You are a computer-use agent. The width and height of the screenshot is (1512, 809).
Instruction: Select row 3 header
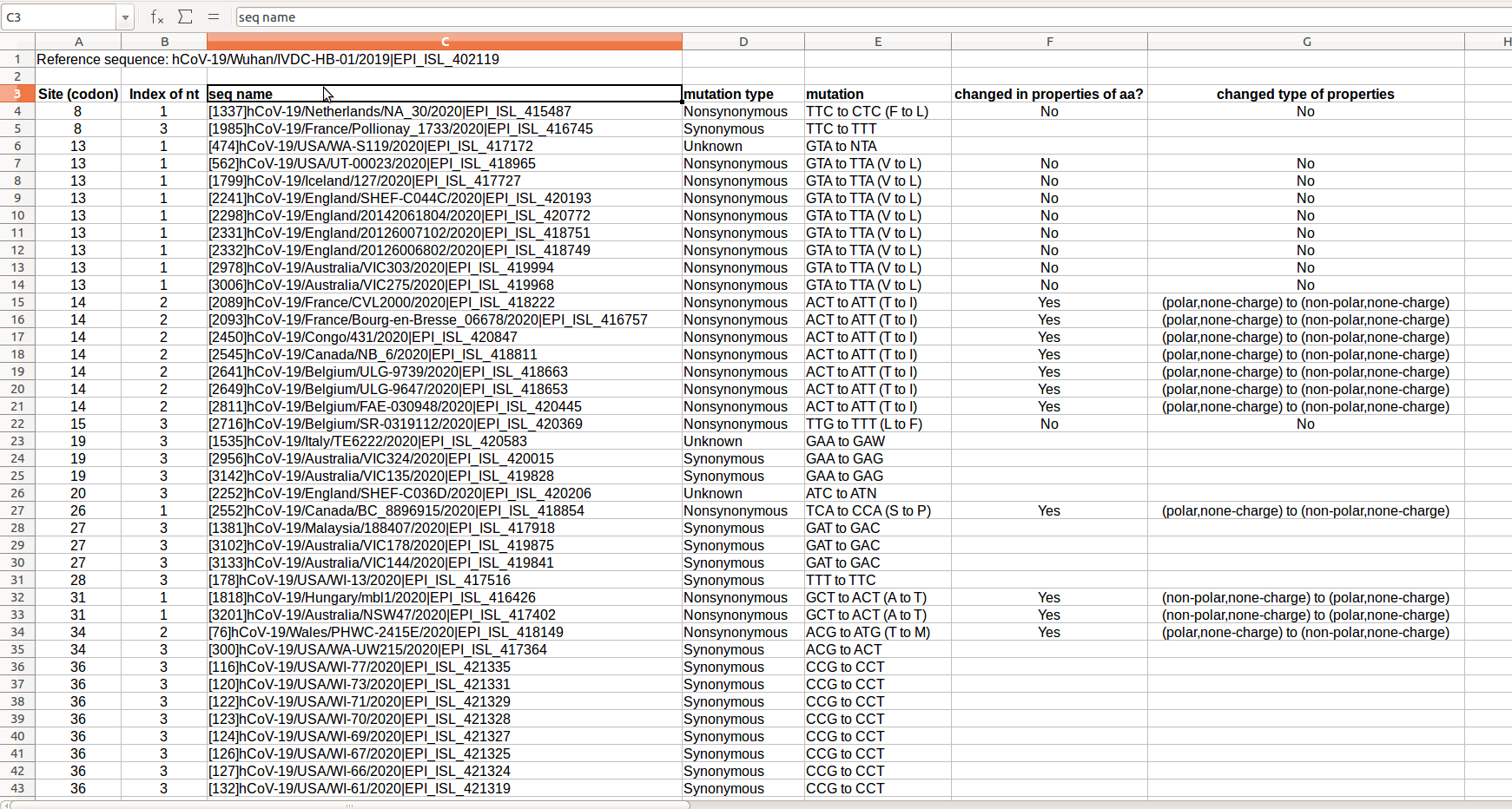(17, 94)
